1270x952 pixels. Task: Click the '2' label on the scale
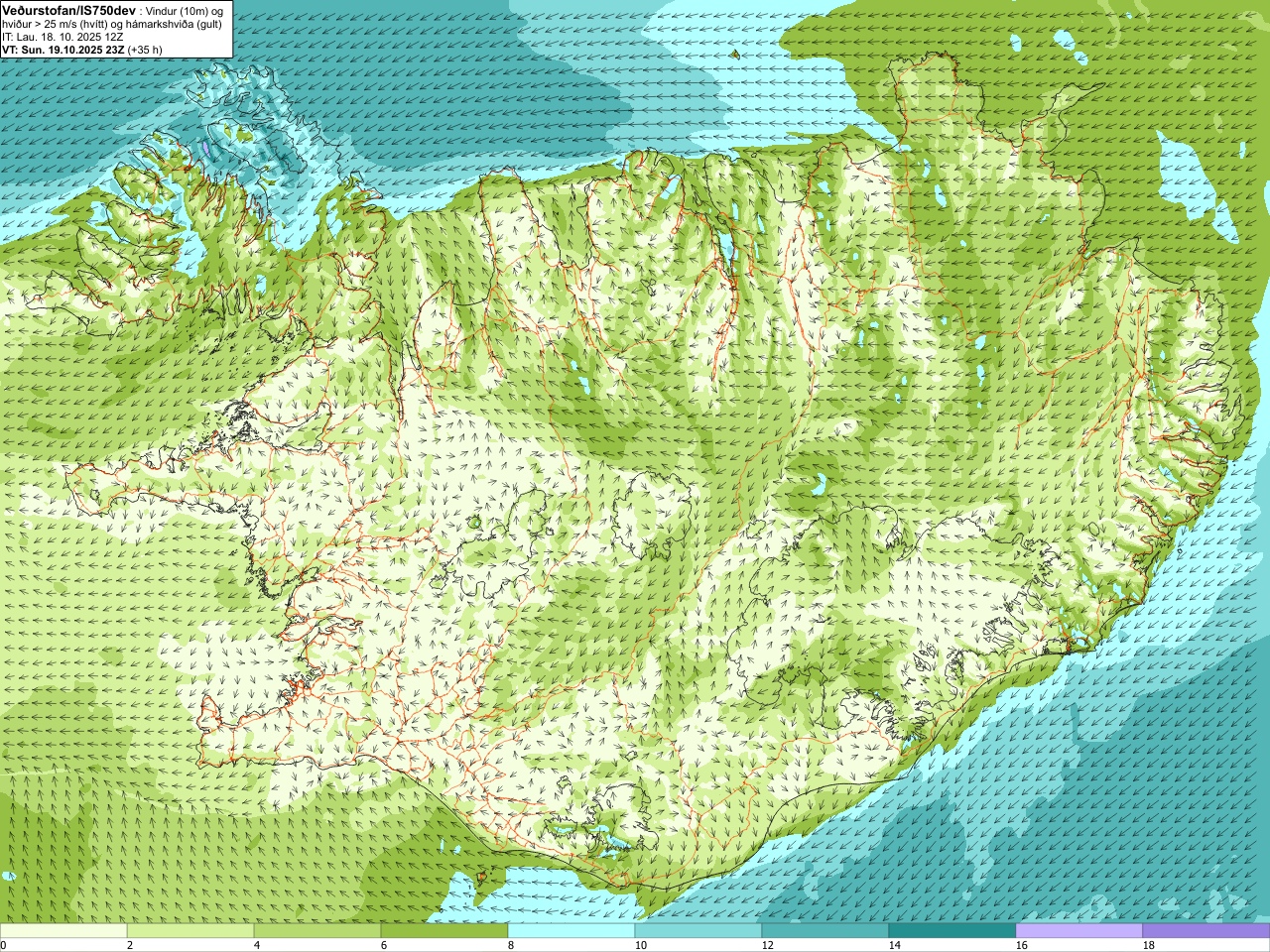[130, 945]
